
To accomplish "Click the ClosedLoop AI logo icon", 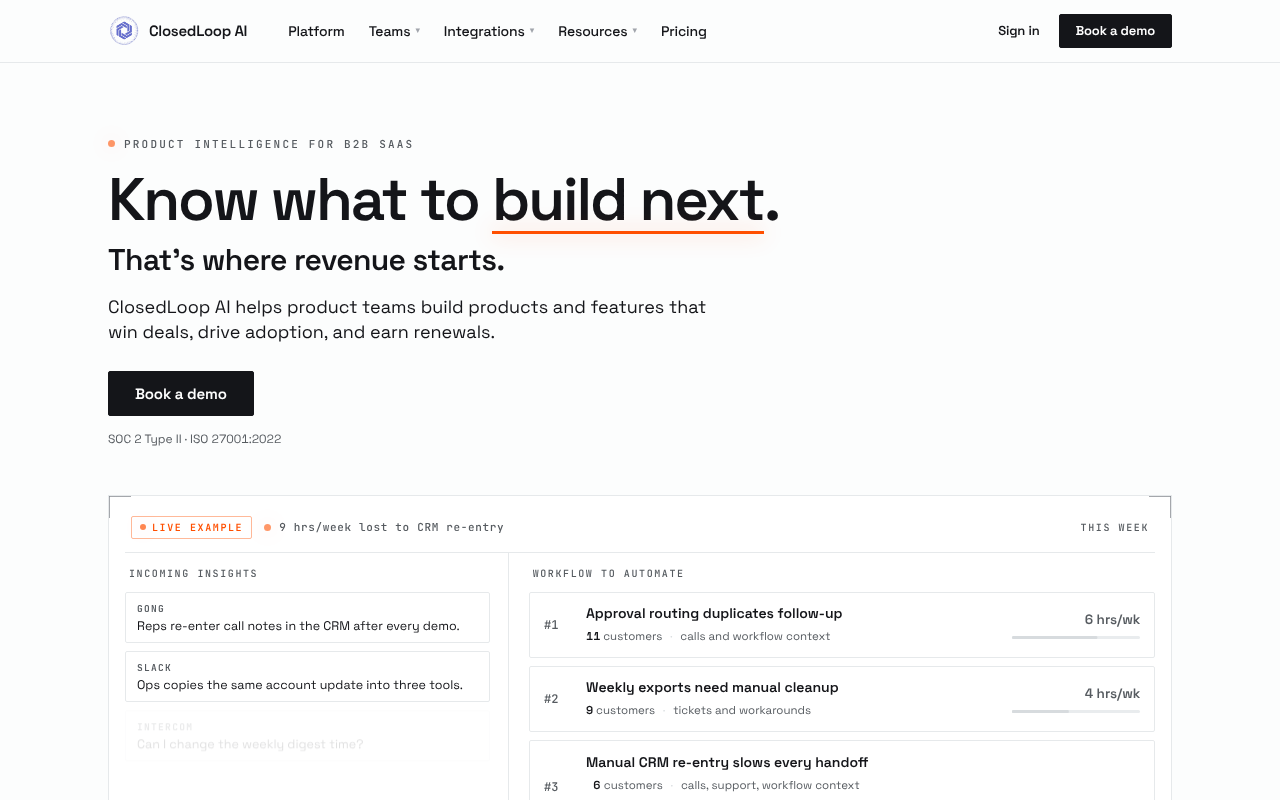I will pyautogui.click(x=124, y=31).
